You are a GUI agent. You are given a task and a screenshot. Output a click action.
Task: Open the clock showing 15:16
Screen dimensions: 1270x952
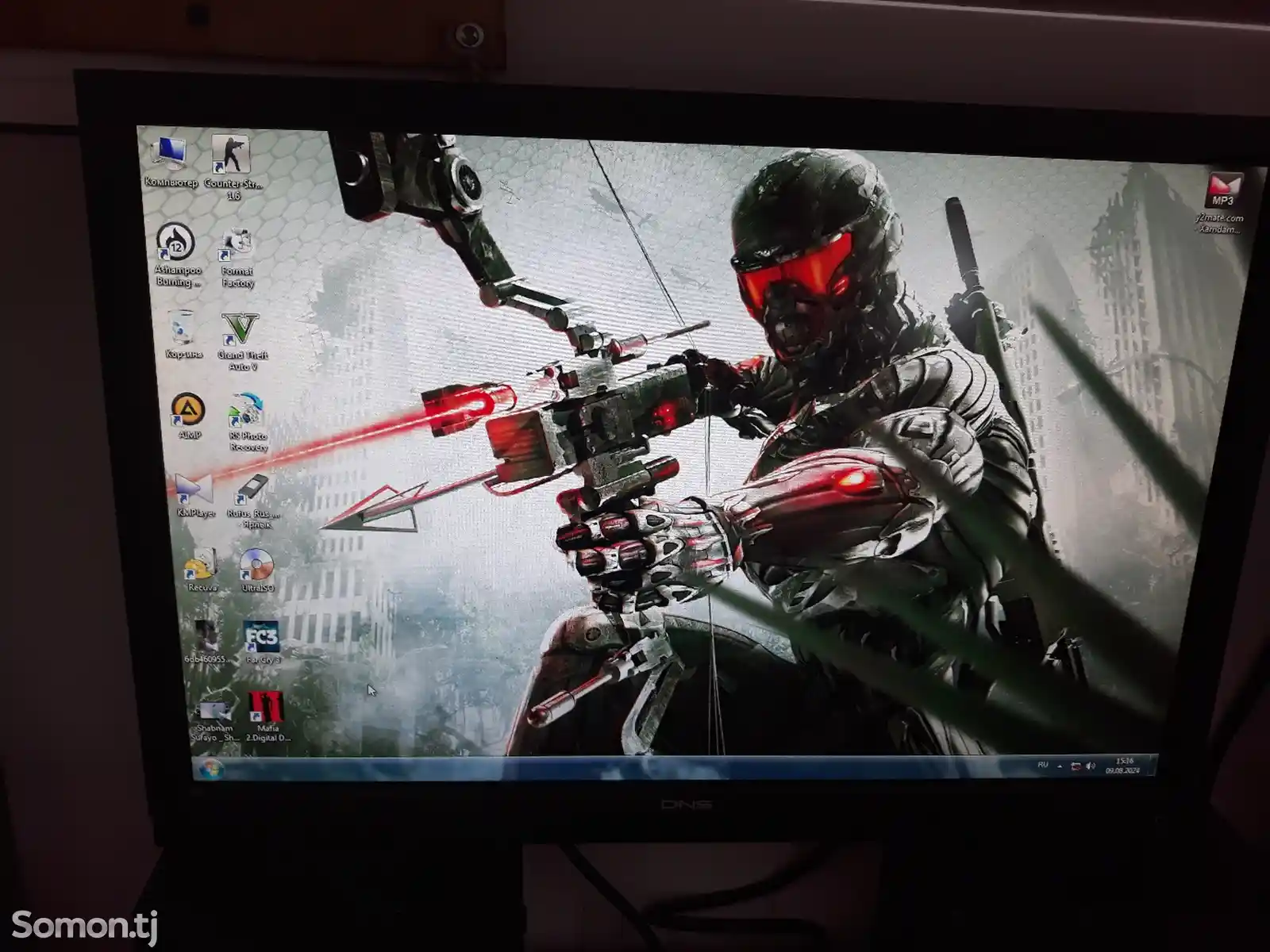pos(1122,766)
